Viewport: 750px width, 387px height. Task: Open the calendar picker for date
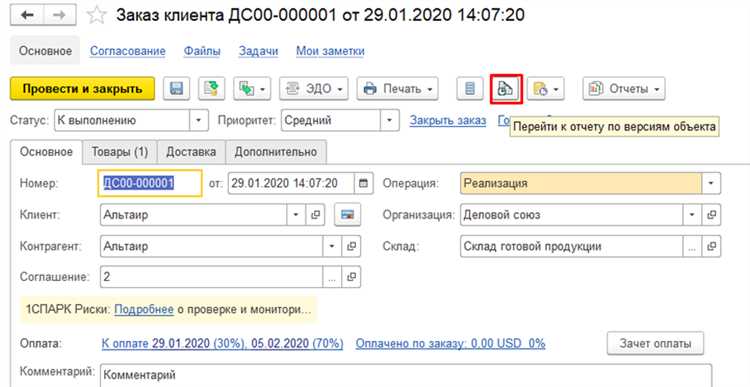pos(364,183)
